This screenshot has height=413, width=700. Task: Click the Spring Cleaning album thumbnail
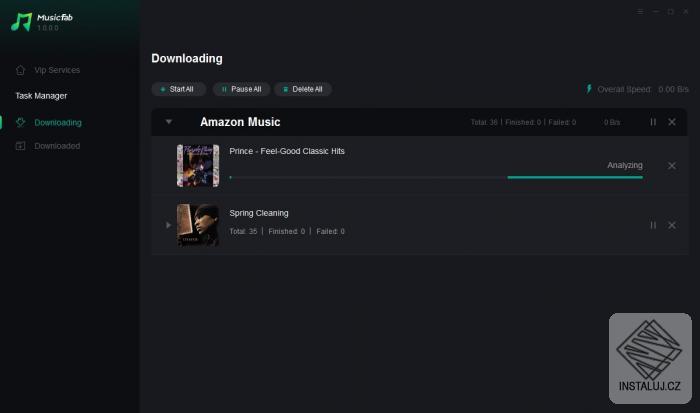[x=198, y=225]
